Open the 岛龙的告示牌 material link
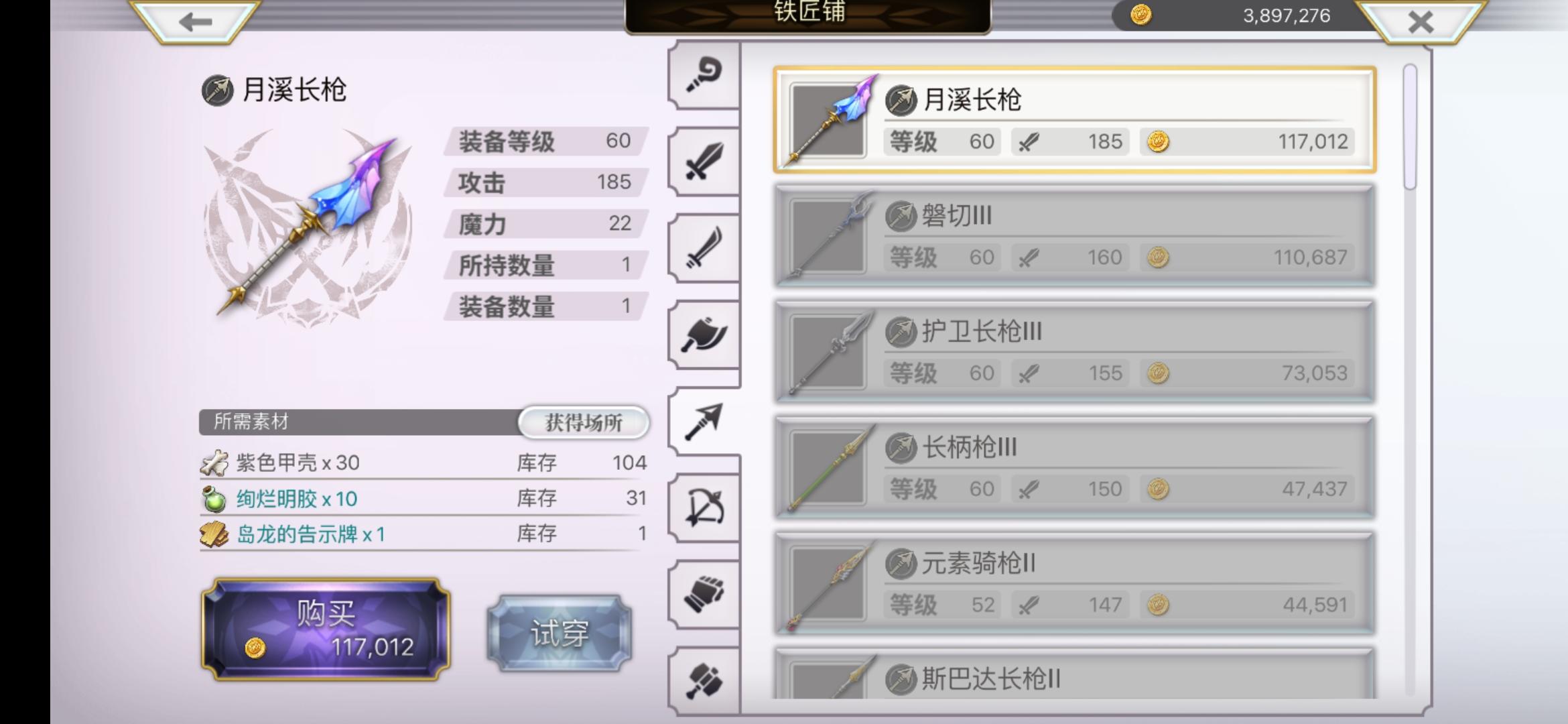Screen dimensions: 1568x724 click(x=311, y=534)
